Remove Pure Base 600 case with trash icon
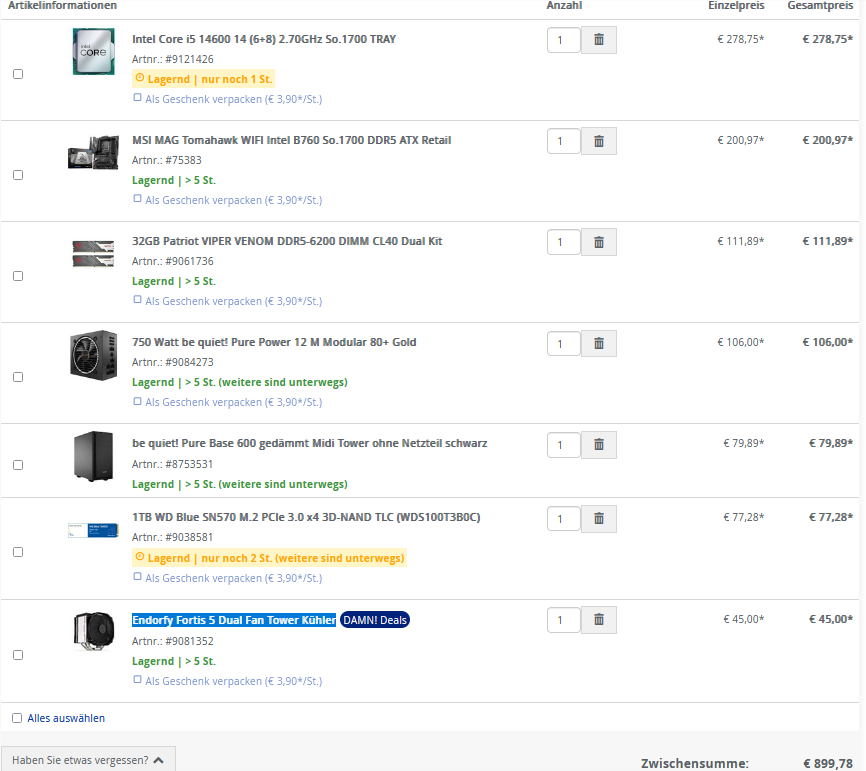The width and height of the screenshot is (866, 771). coord(599,445)
